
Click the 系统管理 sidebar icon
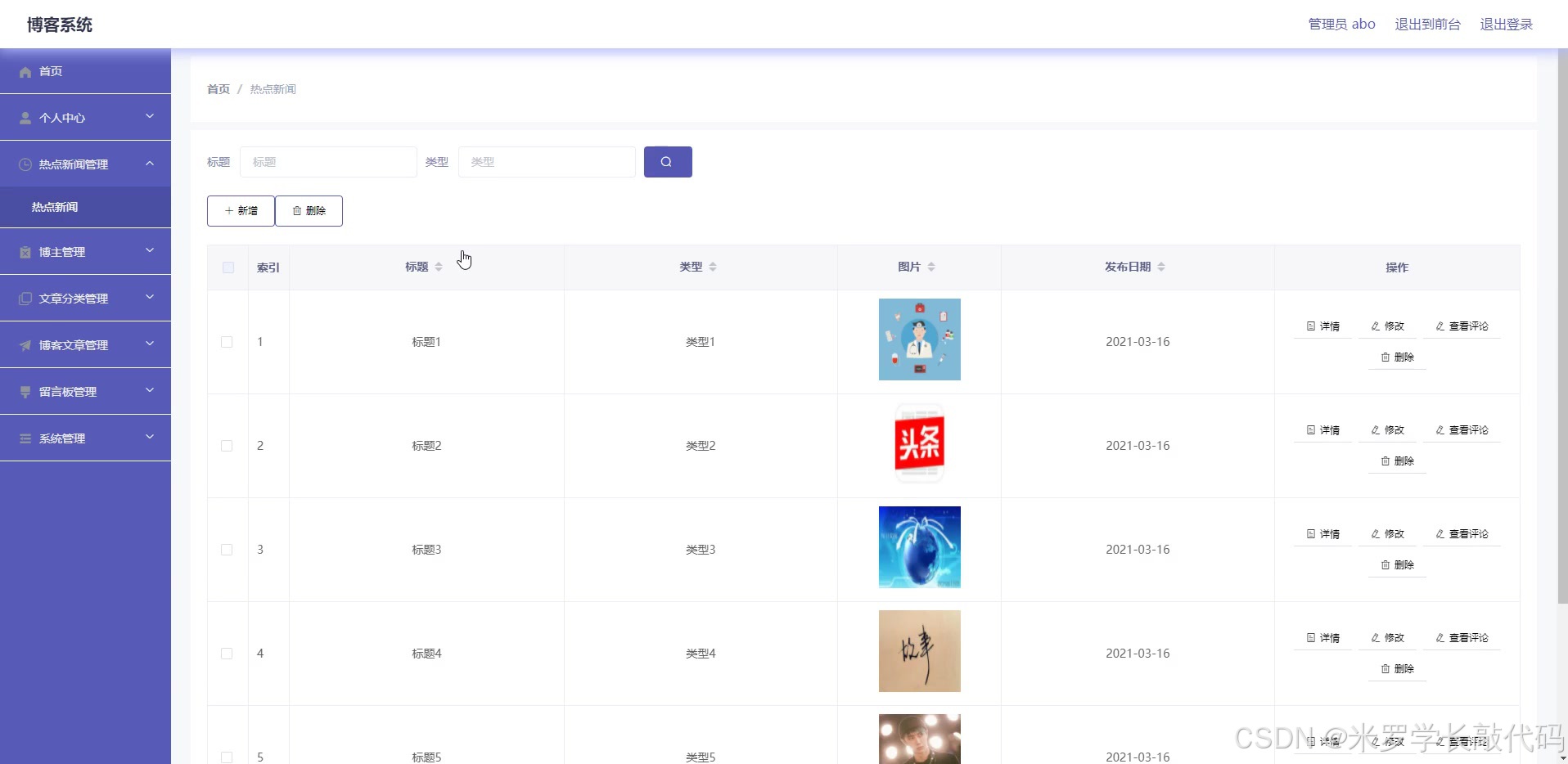25,438
